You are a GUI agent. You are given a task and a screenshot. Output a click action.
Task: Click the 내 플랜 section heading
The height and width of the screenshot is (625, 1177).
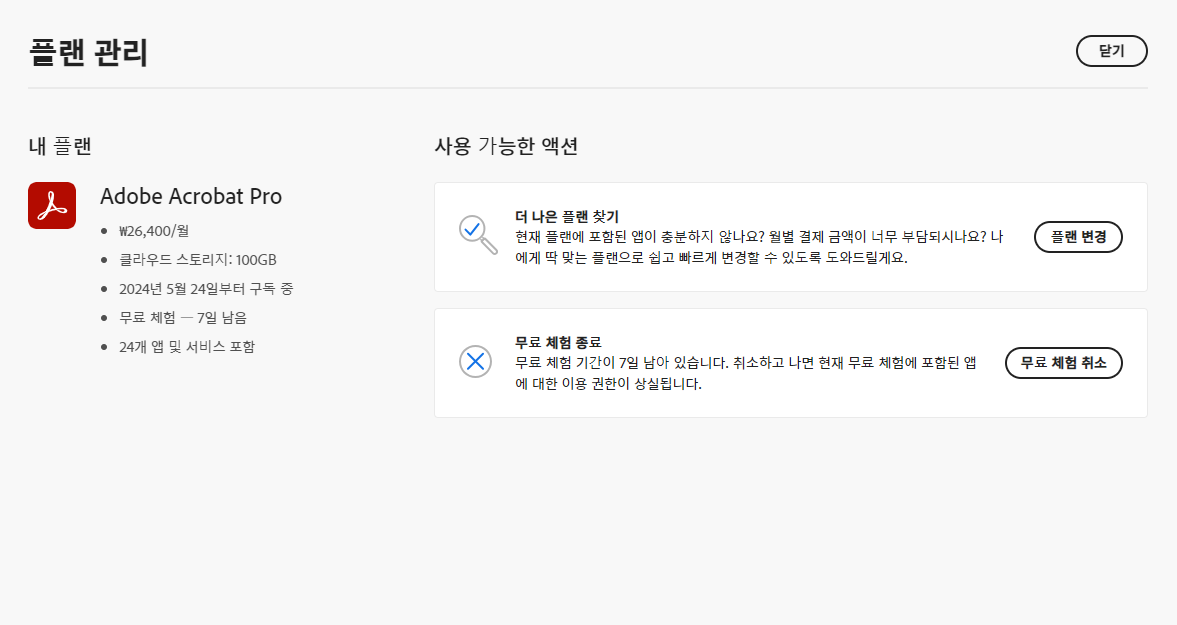pyautogui.click(x=60, y=146)
